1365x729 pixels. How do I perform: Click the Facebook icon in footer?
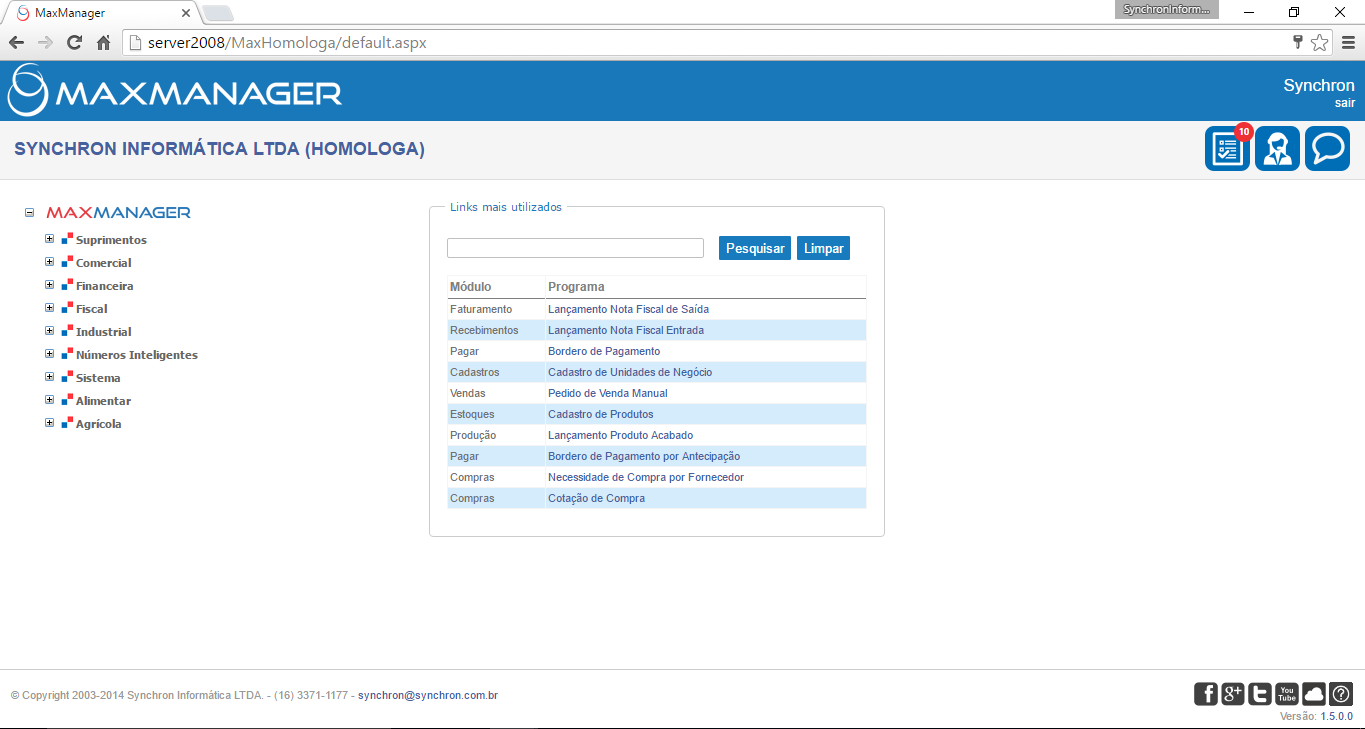1206,694
